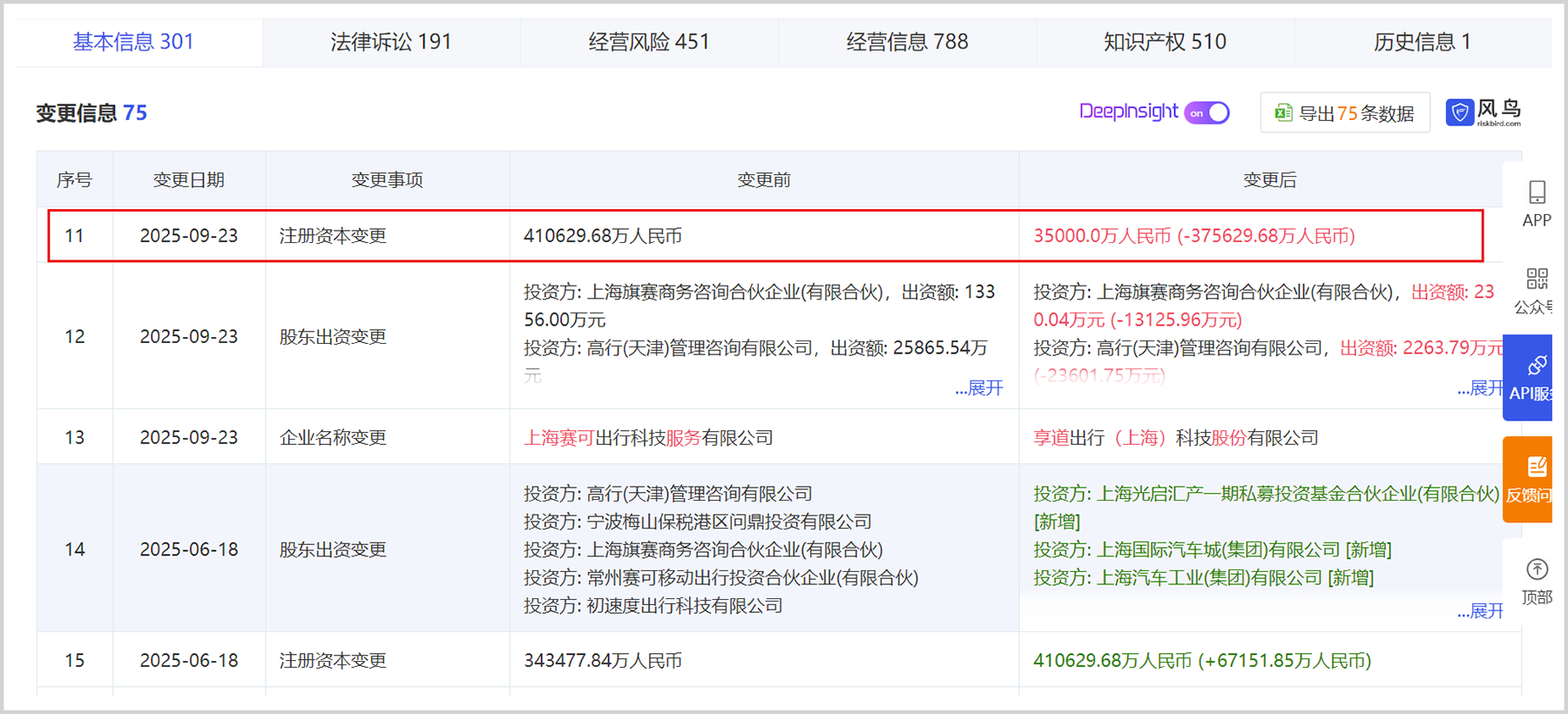Open the API服务 link icon
The width and height of the screenshot is (1568, 714).
[x=1537, y=366]
